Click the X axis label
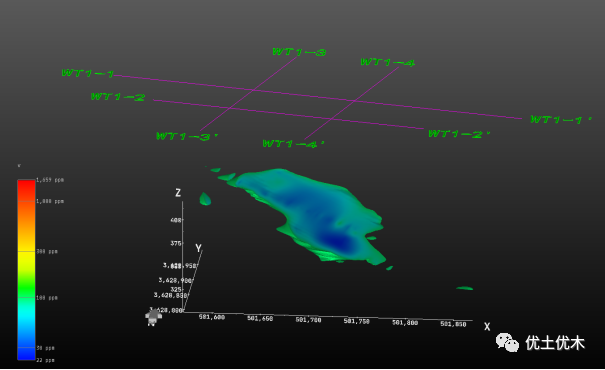The image size is (605, 370). [x=487, y=327]
